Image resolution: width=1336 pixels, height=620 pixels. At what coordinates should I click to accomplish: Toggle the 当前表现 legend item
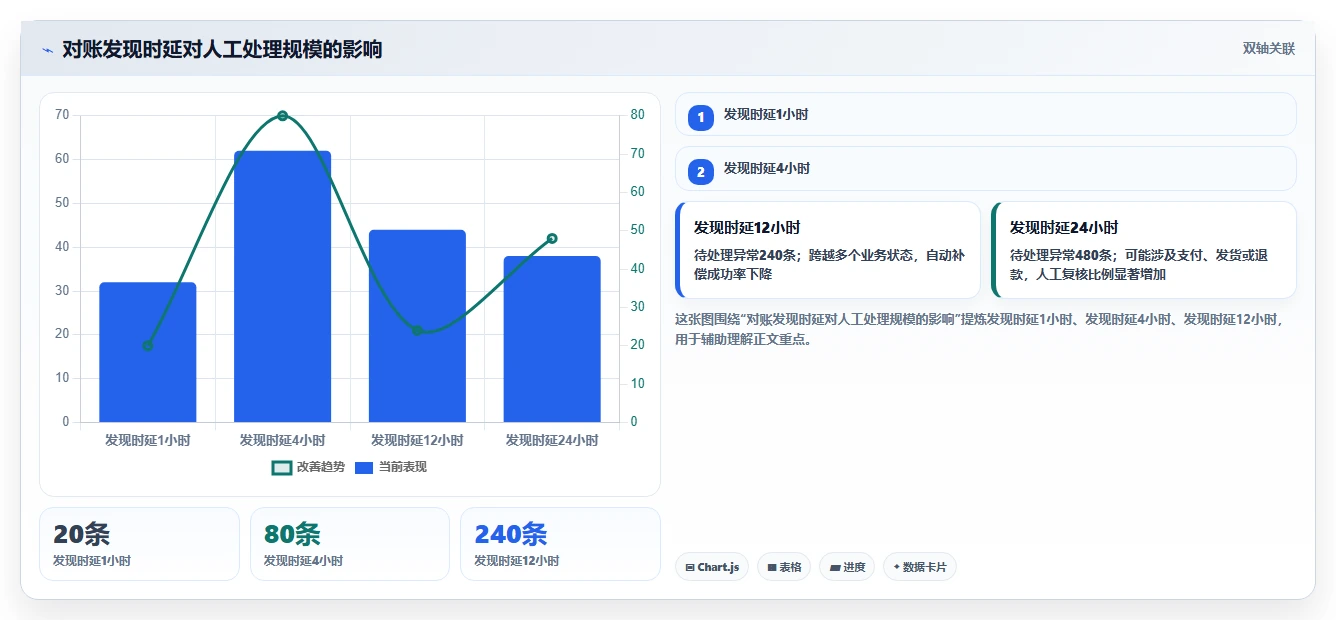tap(391, 467)
